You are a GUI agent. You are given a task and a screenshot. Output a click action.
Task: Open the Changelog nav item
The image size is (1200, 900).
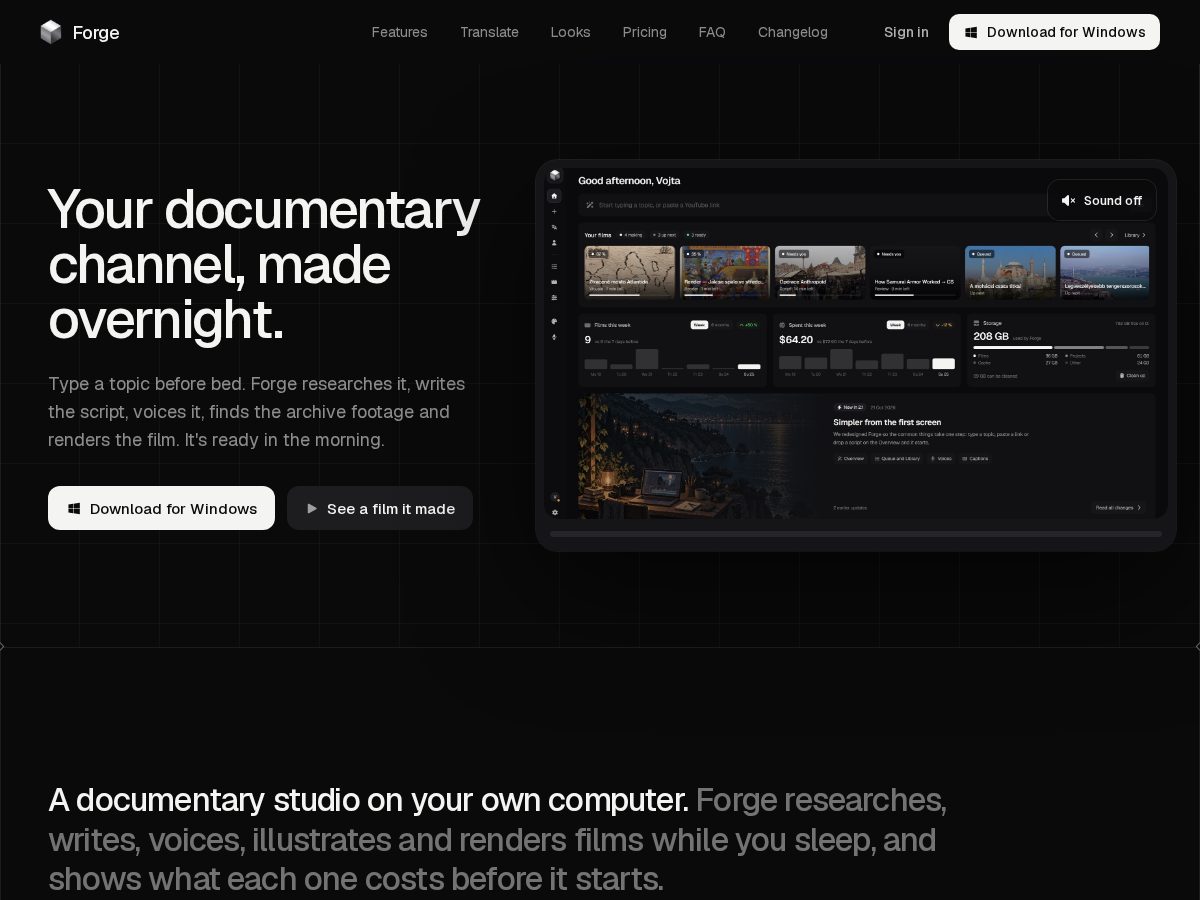793,32
